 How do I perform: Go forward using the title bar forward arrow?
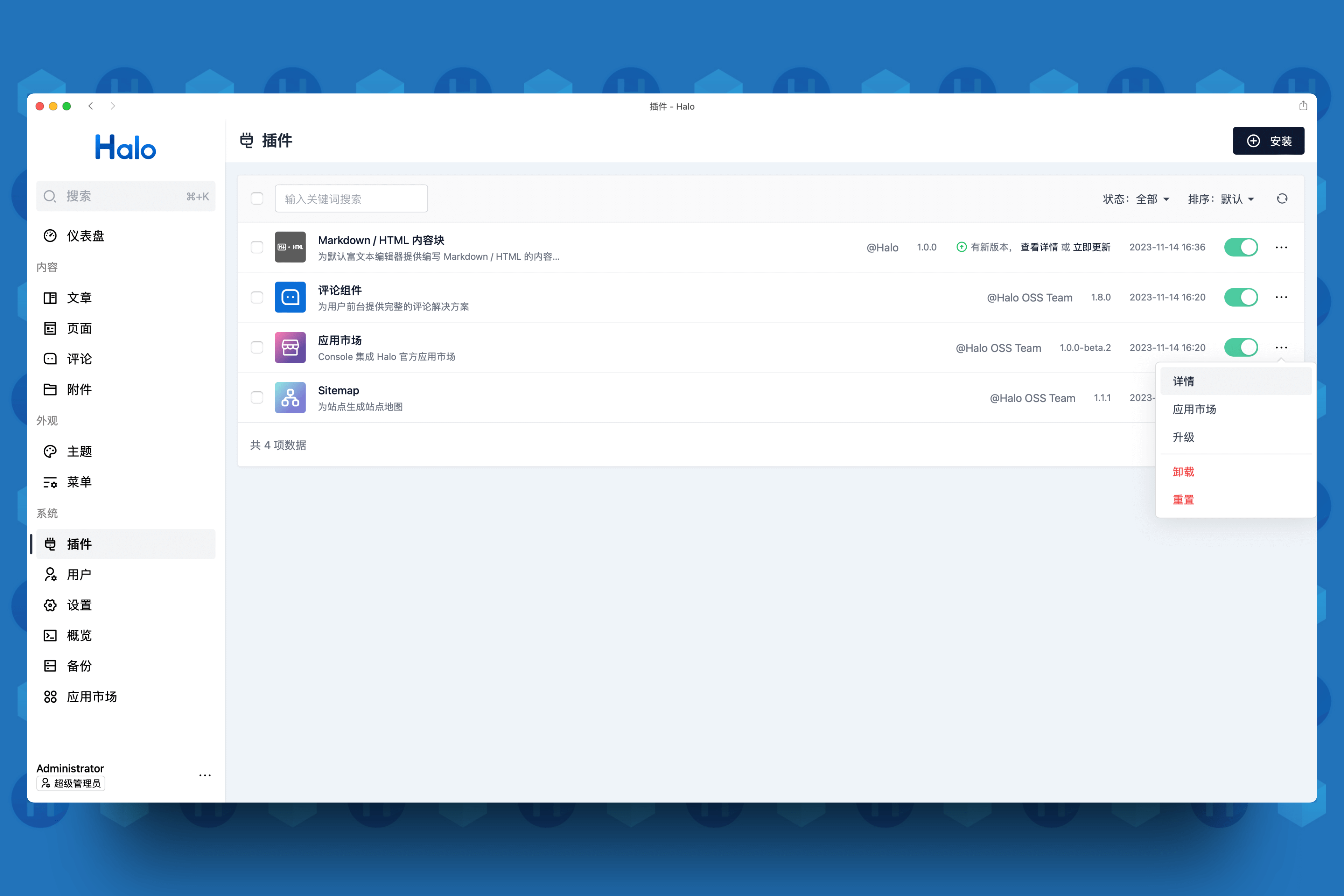click(x=113, y=106)
